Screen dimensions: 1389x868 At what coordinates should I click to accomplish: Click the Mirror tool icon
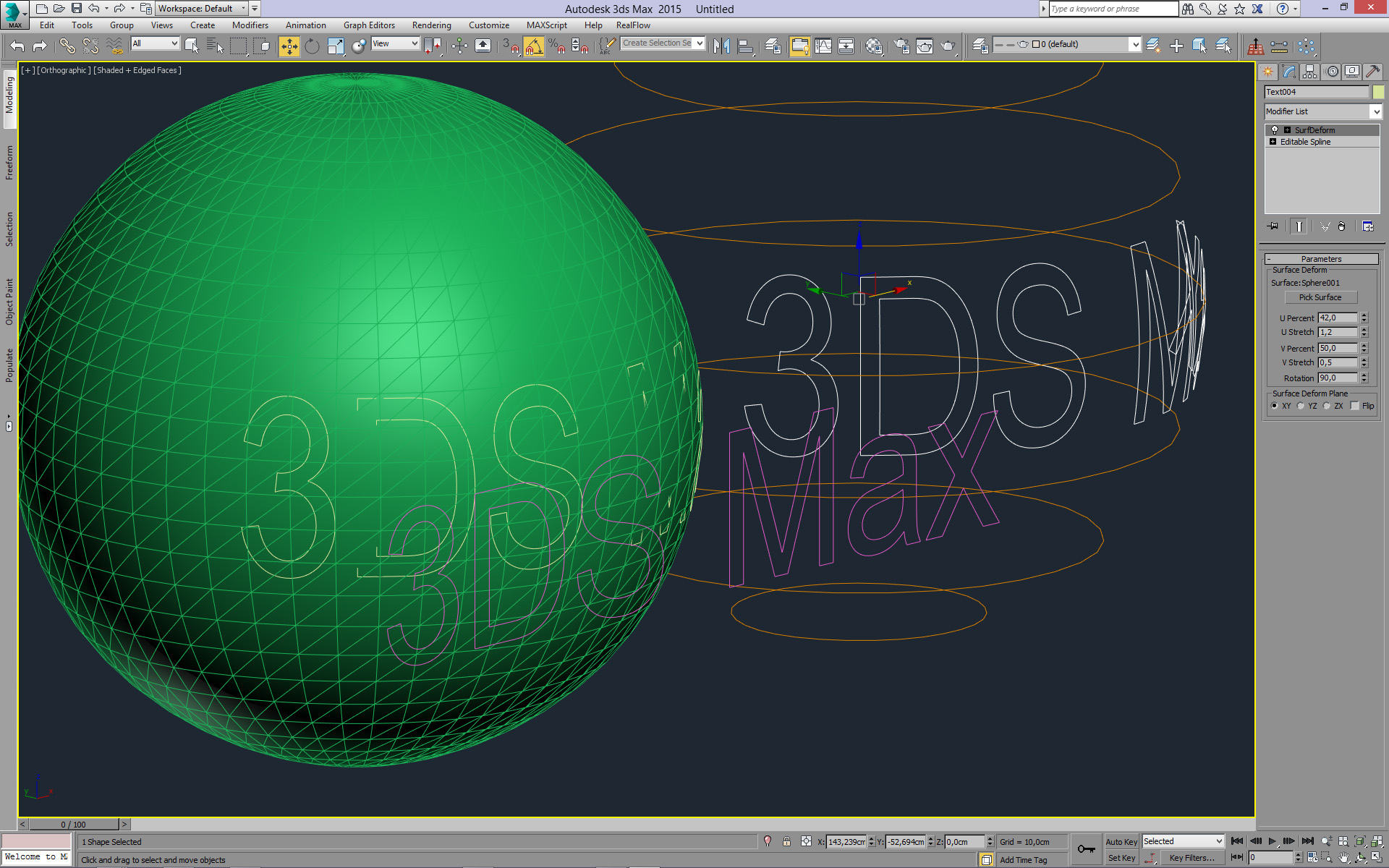[721, 46]
